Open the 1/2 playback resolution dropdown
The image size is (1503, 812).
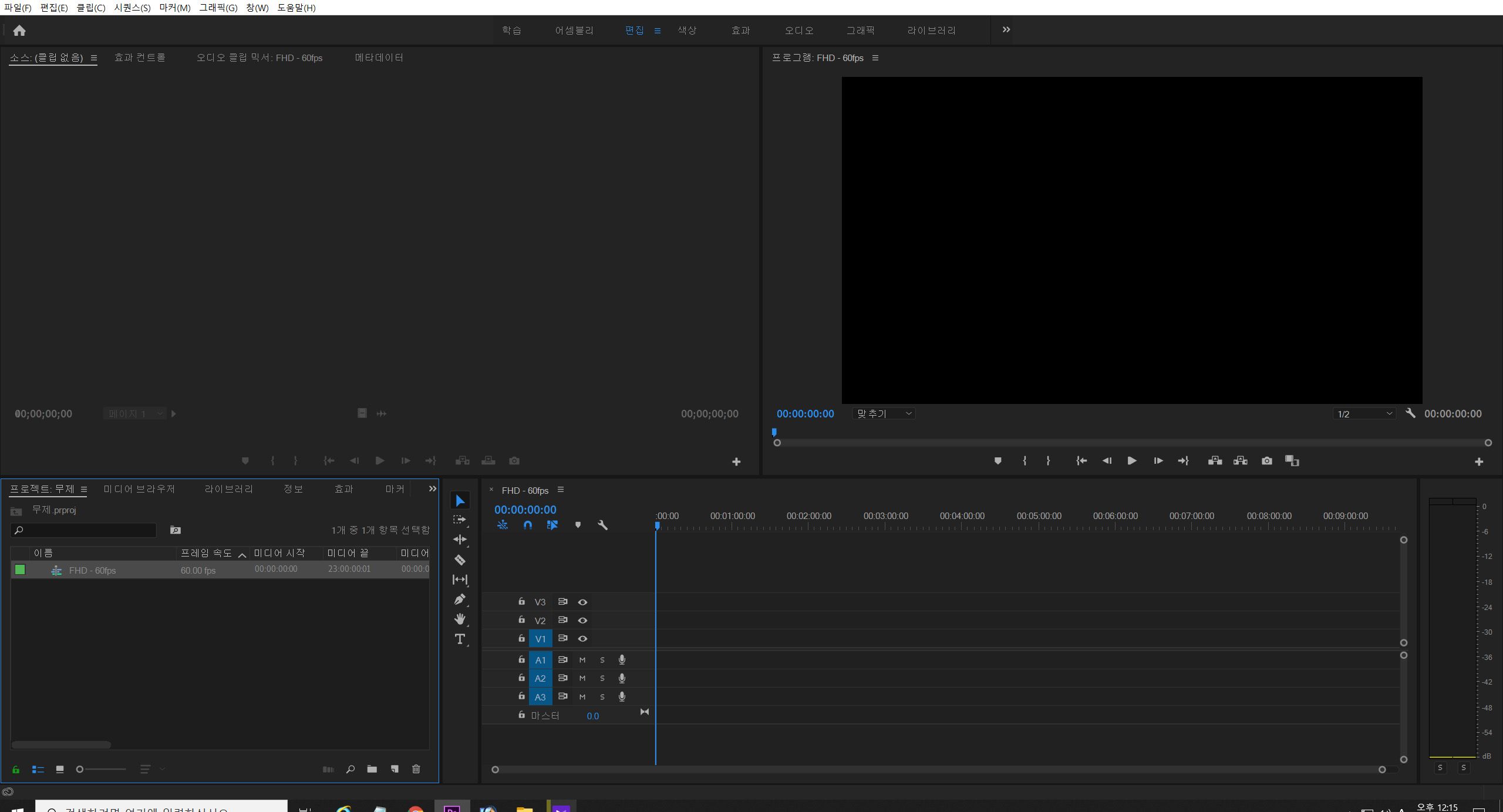[1364, 414]
